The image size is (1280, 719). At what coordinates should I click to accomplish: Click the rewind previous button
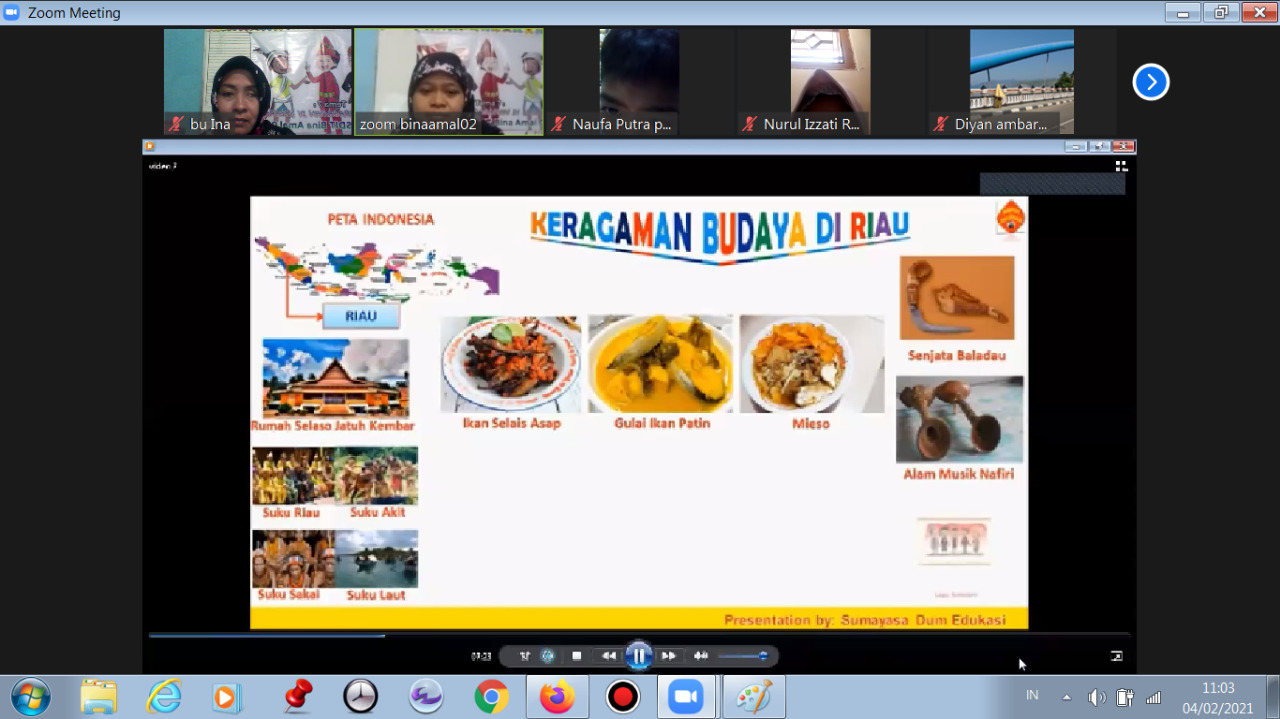(608, 656)
